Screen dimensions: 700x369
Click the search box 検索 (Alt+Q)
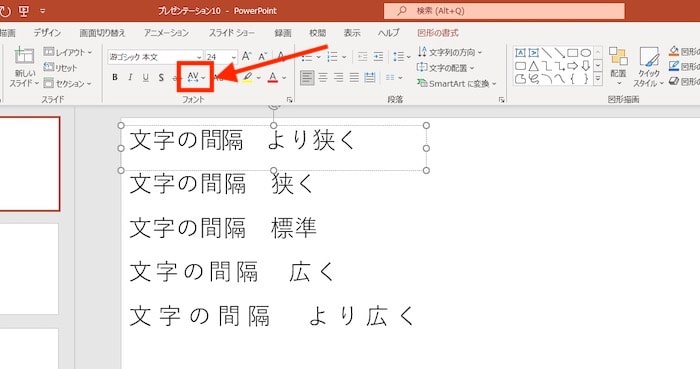(504, 11)
